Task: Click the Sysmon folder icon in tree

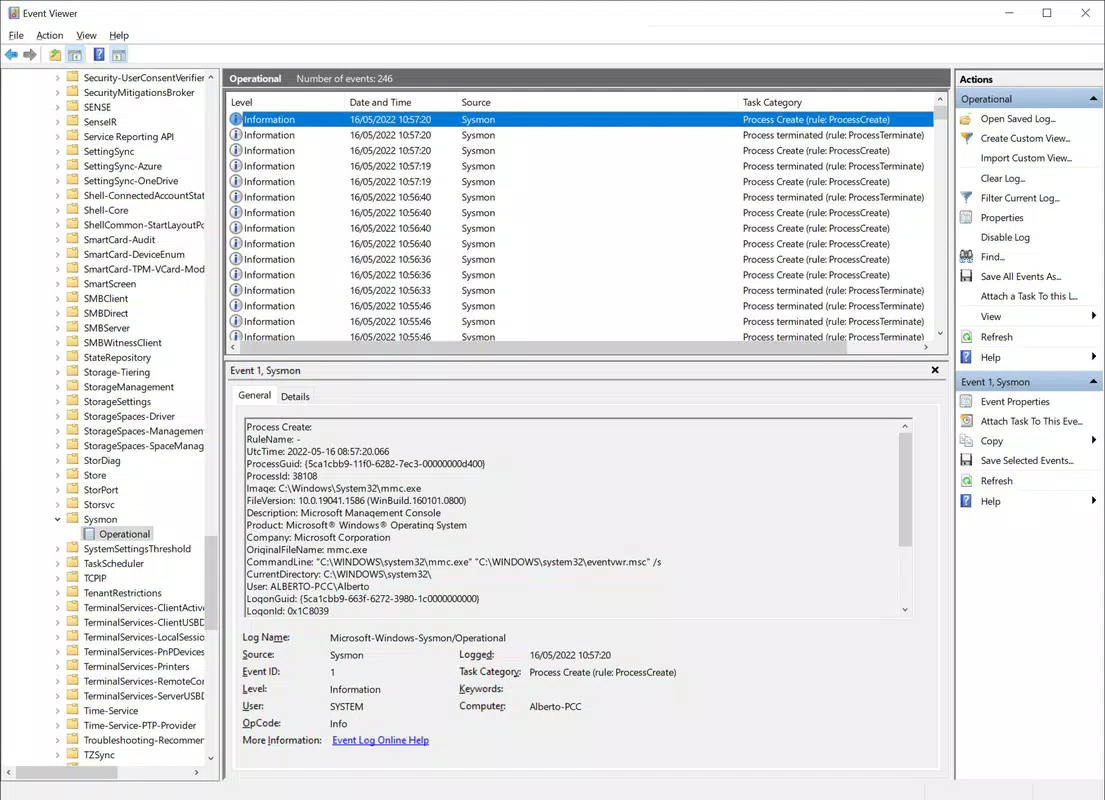Action: [x=72, y=519]
